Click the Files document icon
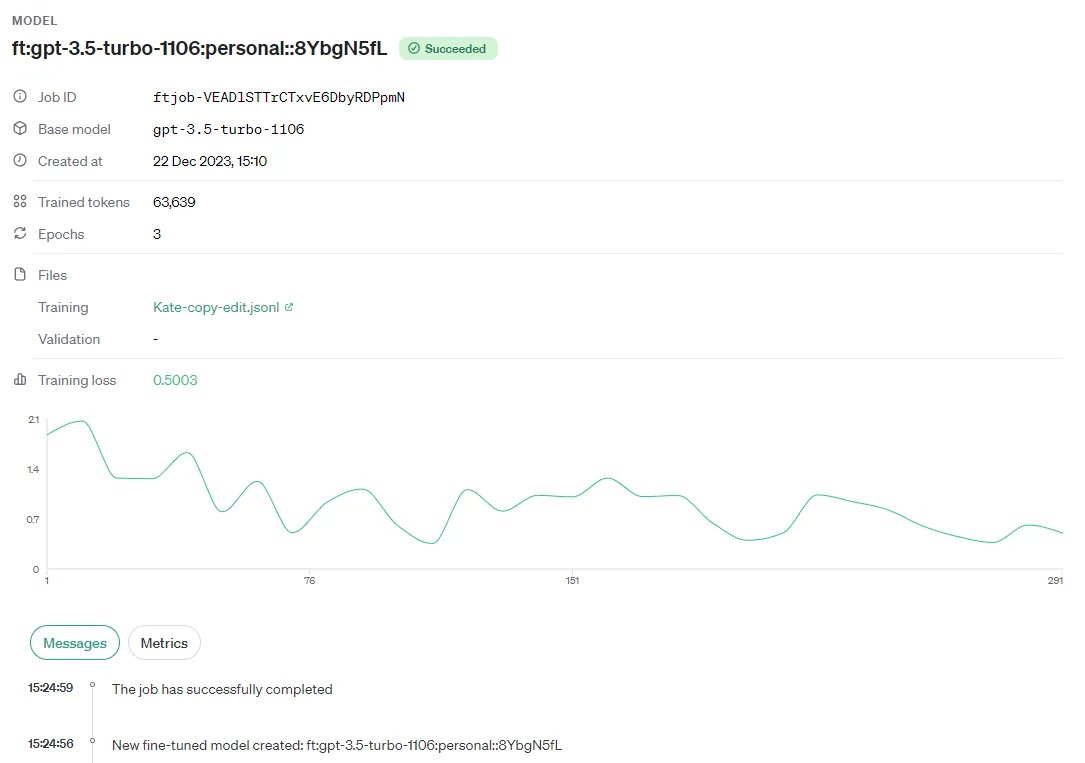The height and width of the screenshot is (763, 1085). [x=18, y=274]
